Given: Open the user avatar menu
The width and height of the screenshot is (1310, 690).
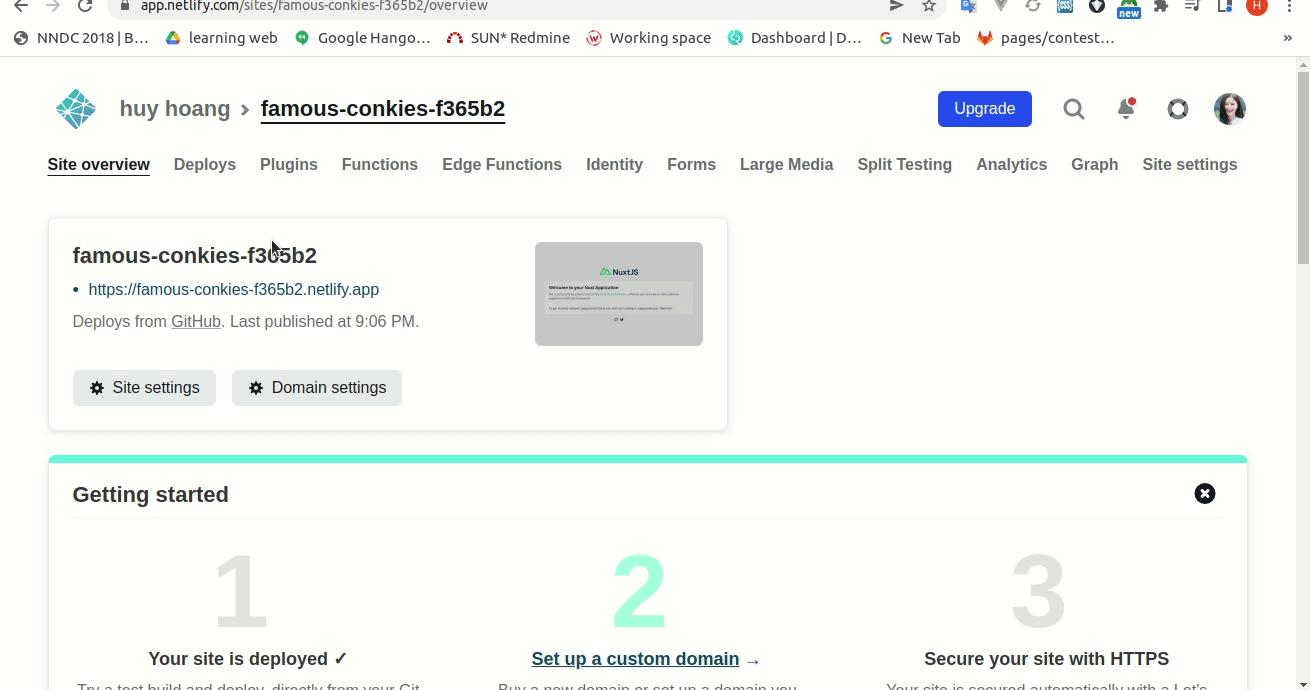Looking at the screenshot, I should pyautogui.click(x=1229, y=109).
